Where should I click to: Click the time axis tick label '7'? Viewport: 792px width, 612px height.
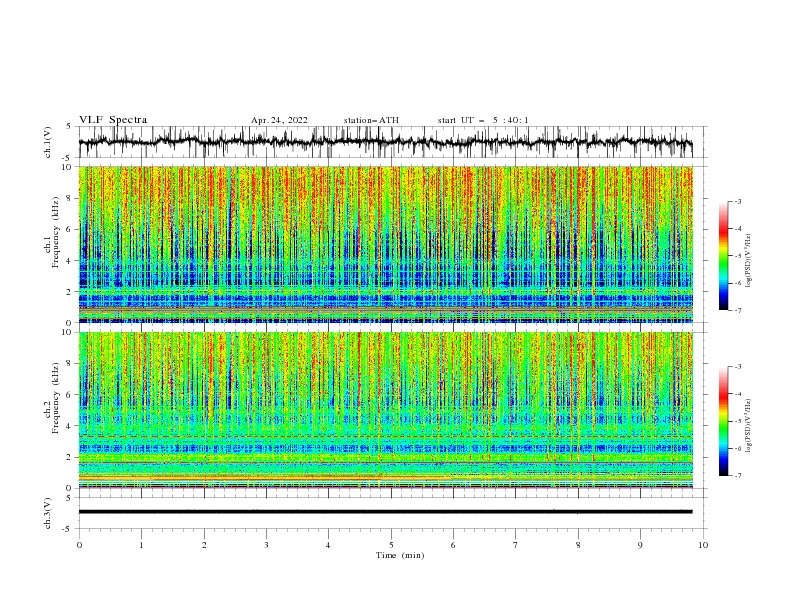516,545
